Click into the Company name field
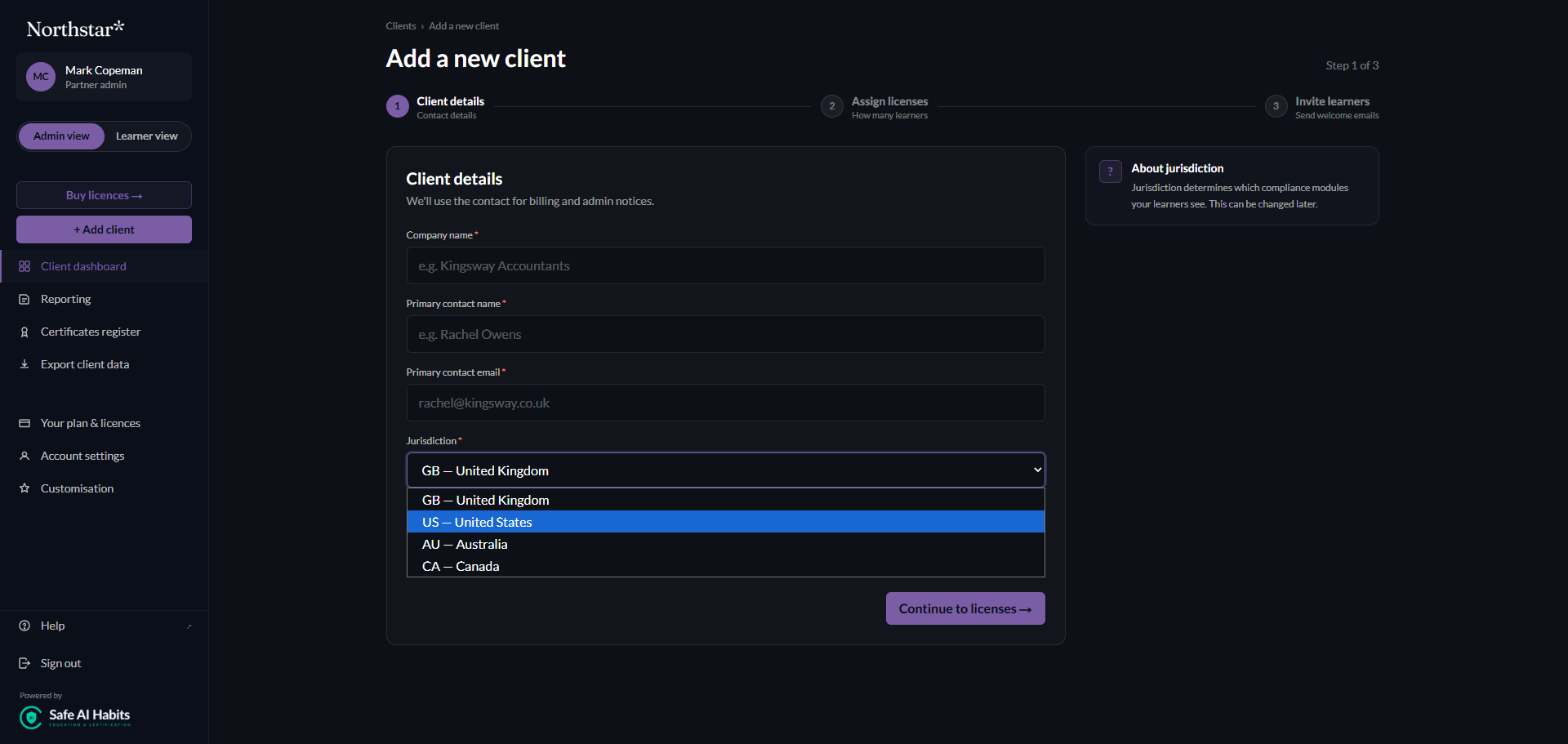Screen dimensions: 1568x744 point(725,265)
